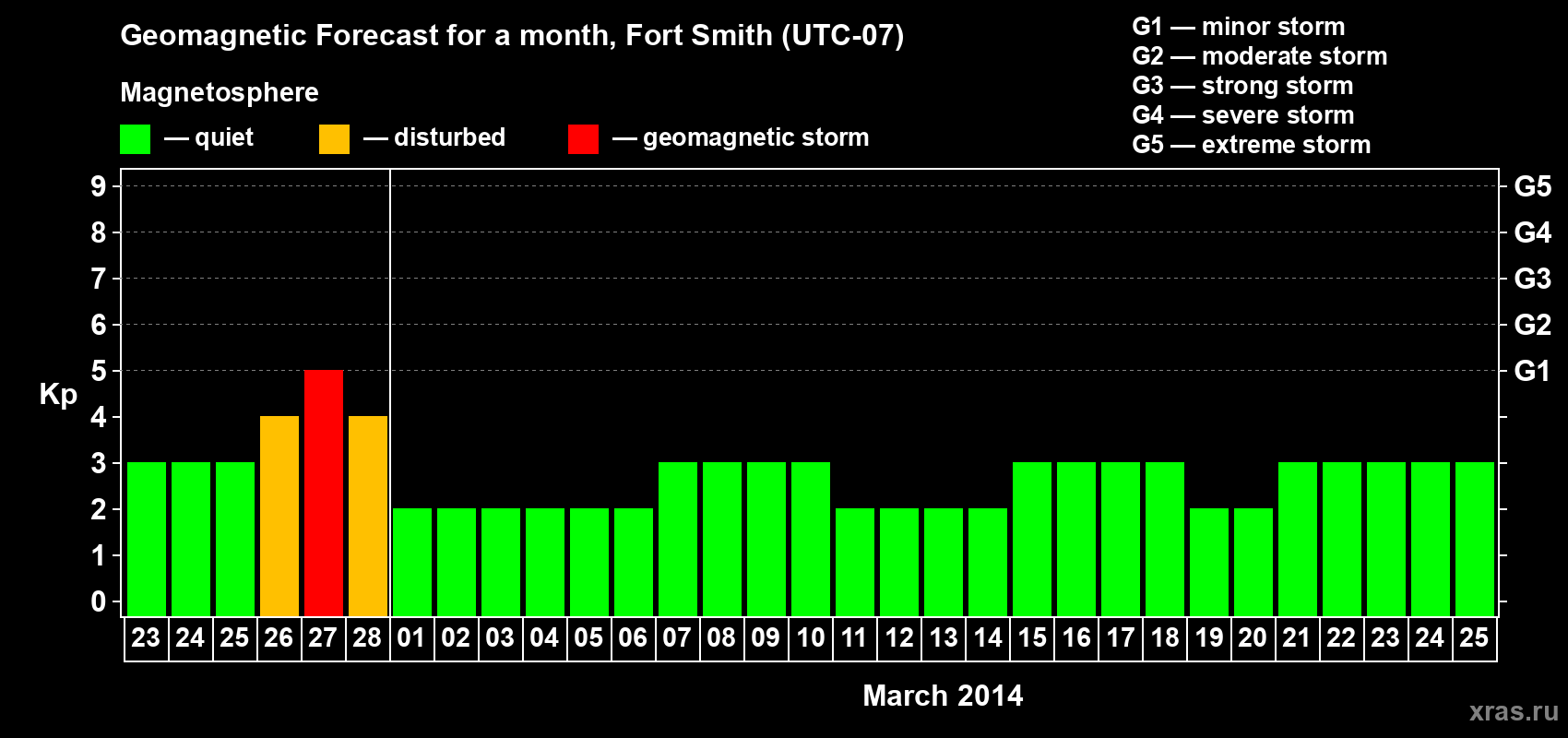Click date label 01 on the axis

[x=411, y=638]
